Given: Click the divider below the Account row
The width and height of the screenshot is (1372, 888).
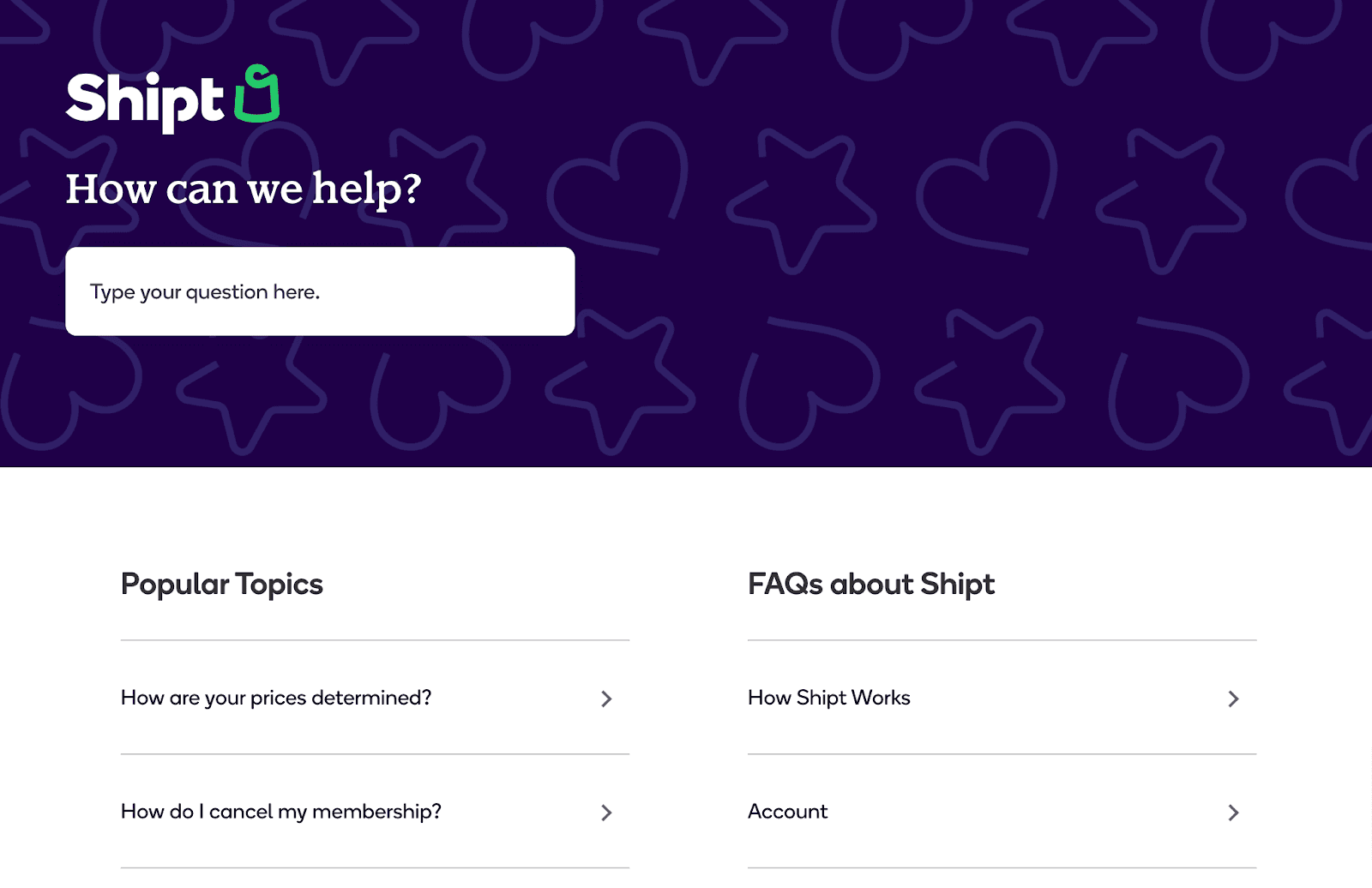Looking at the screenshot, I should point(1002,867).
